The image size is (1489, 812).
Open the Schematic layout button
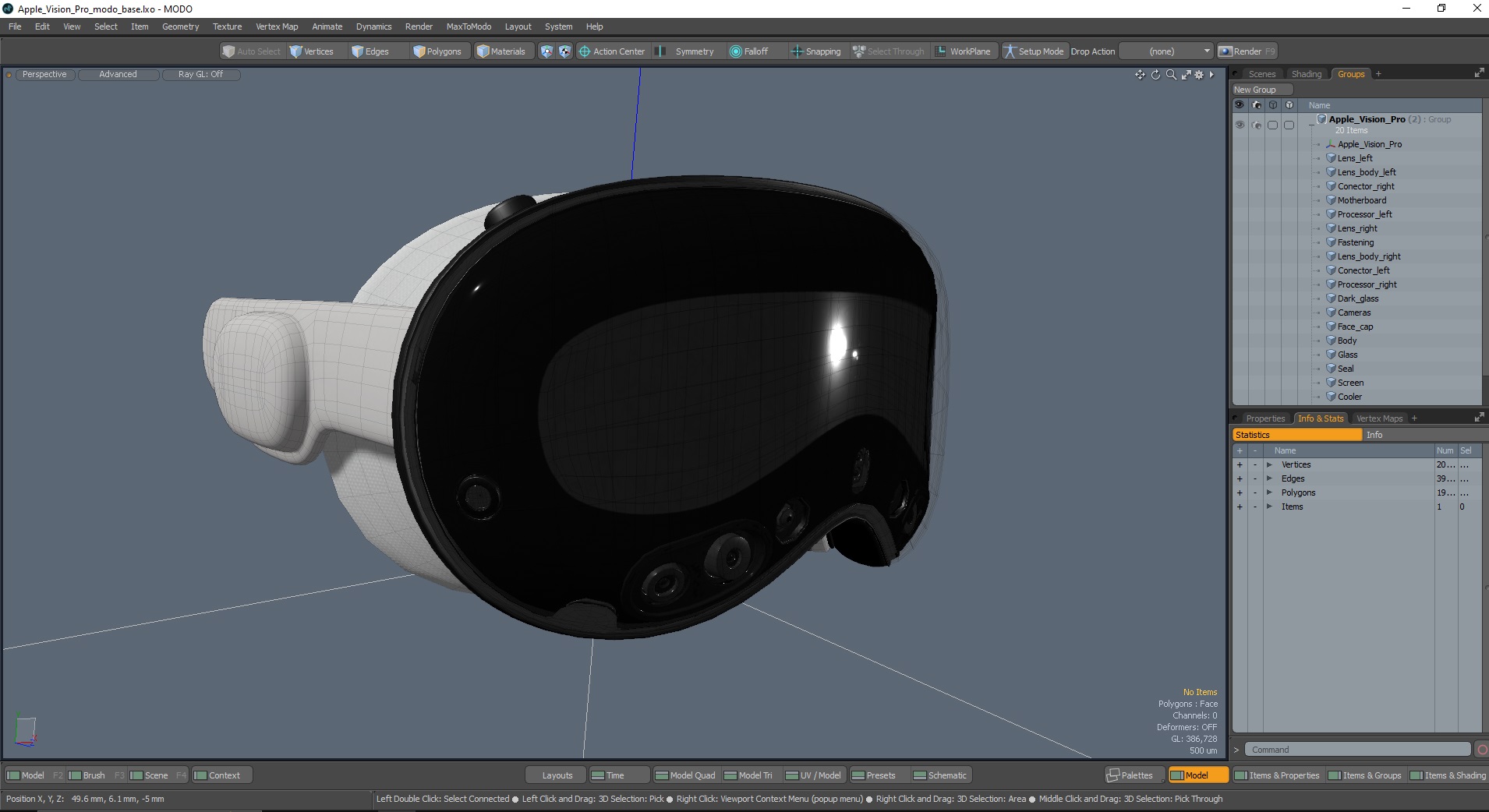click(941, 775)
